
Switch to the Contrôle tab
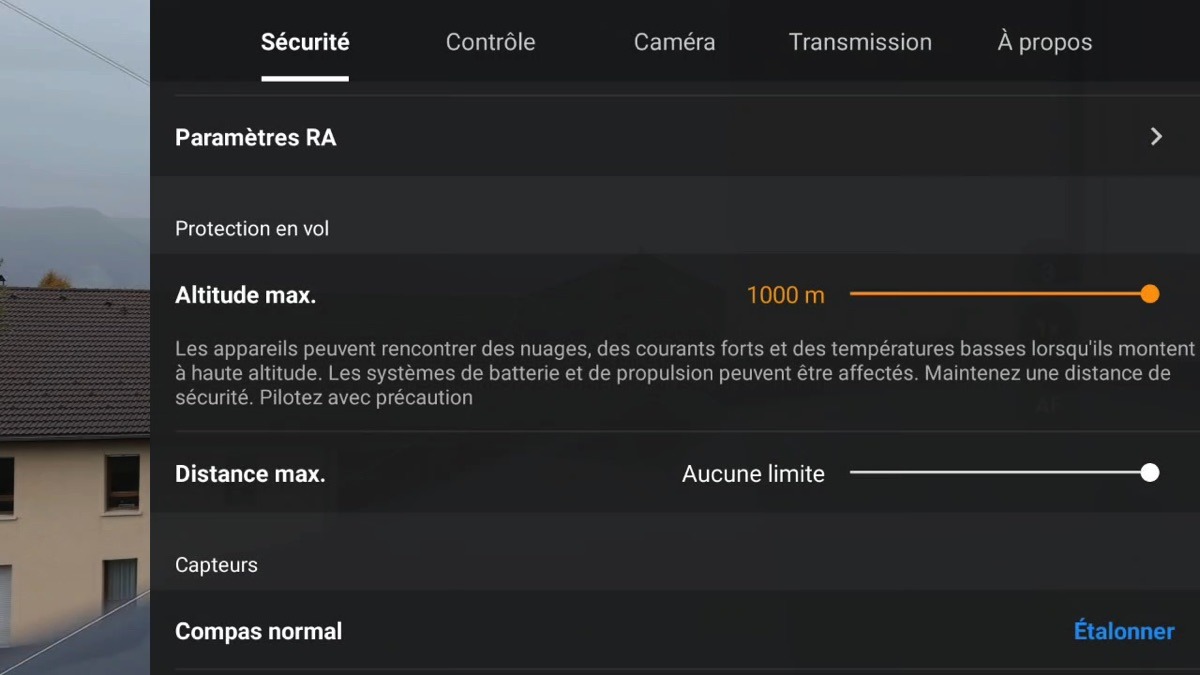click(490, 42)
